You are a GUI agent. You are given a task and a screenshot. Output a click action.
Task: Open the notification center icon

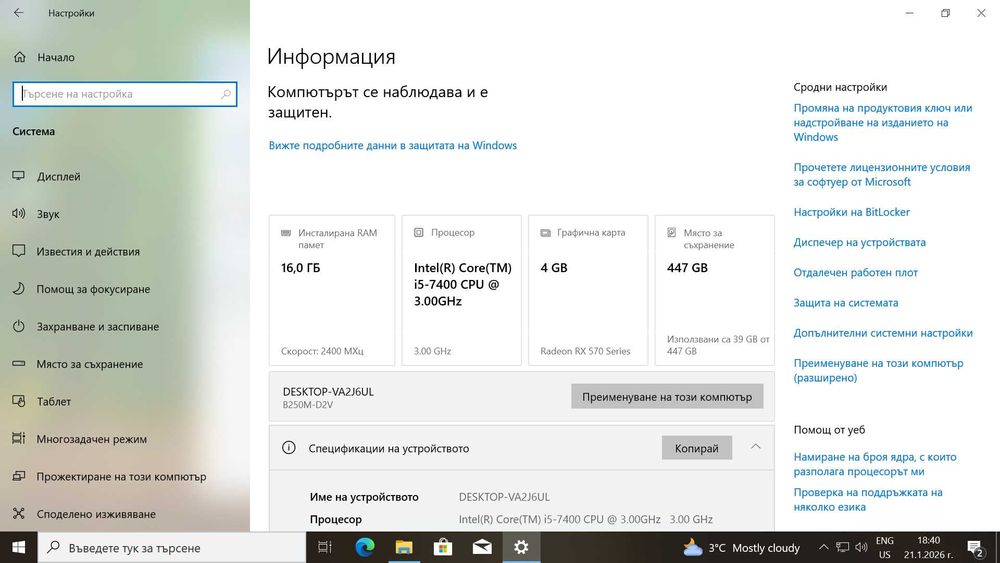(x=975, y=548)
